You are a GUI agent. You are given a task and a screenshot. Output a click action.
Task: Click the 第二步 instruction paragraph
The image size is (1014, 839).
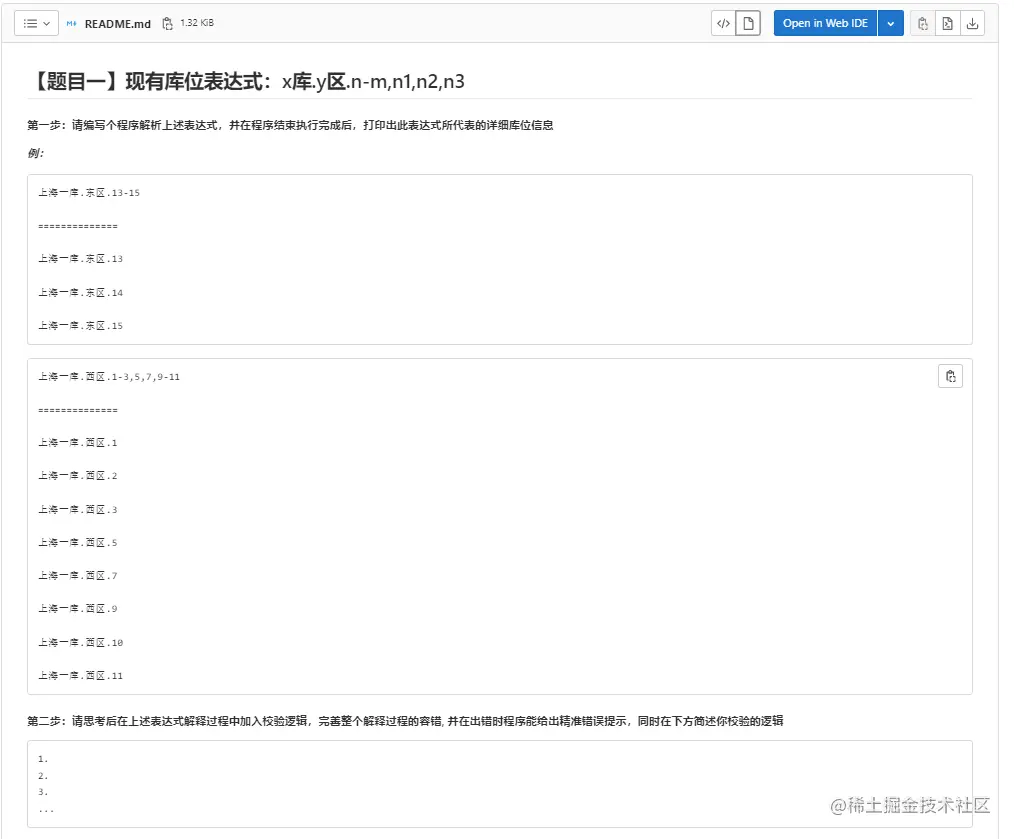[405, 721]
